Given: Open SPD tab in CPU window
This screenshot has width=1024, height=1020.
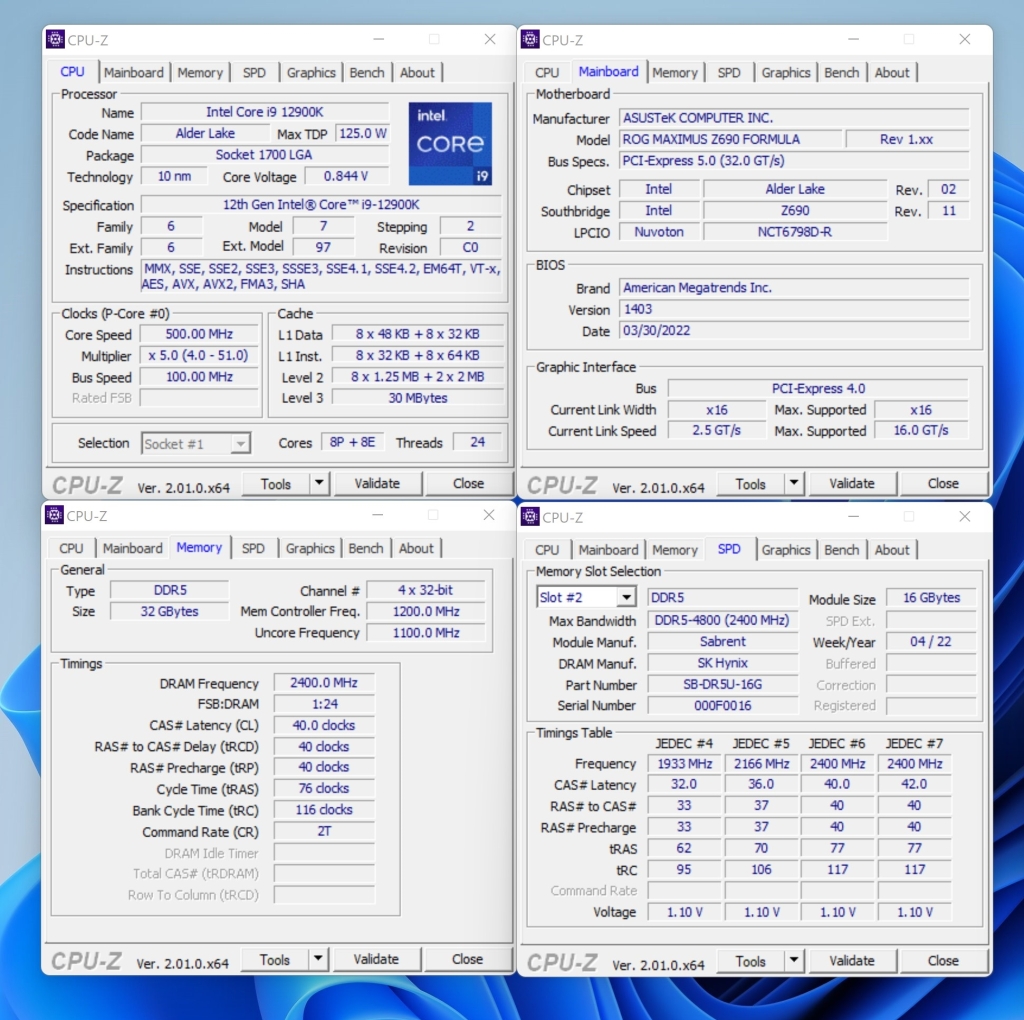Looking at the screenshot, I should click(x=254, y=72).
